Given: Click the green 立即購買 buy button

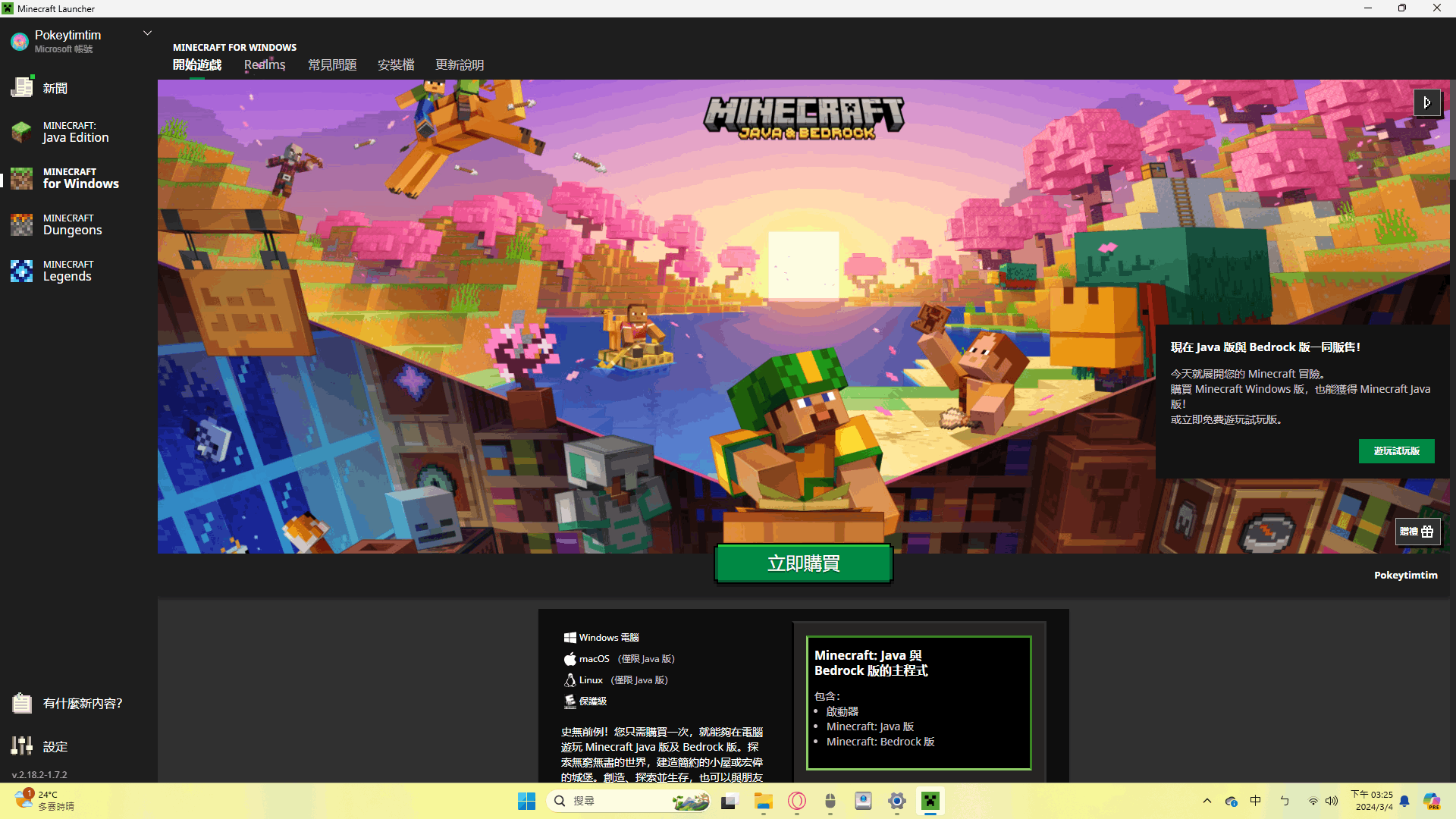Looking at the screenshot, I should pos(803,563).
